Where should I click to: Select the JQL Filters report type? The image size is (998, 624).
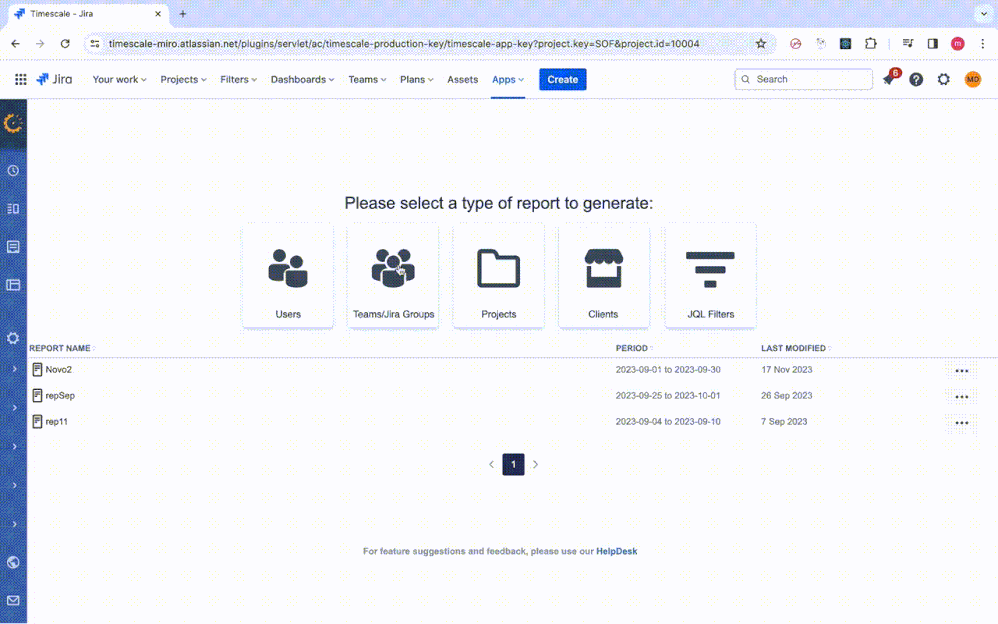[710, 275]
